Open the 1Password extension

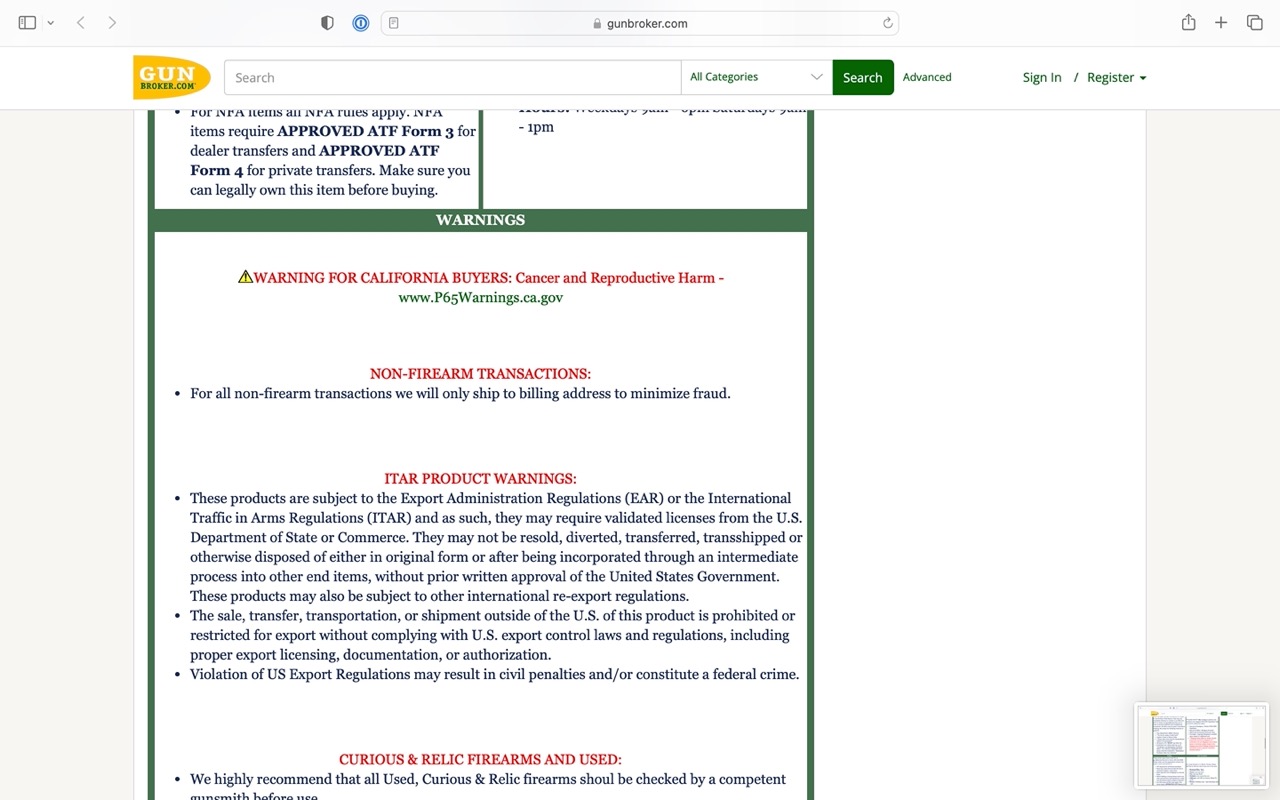click(361, 23)
